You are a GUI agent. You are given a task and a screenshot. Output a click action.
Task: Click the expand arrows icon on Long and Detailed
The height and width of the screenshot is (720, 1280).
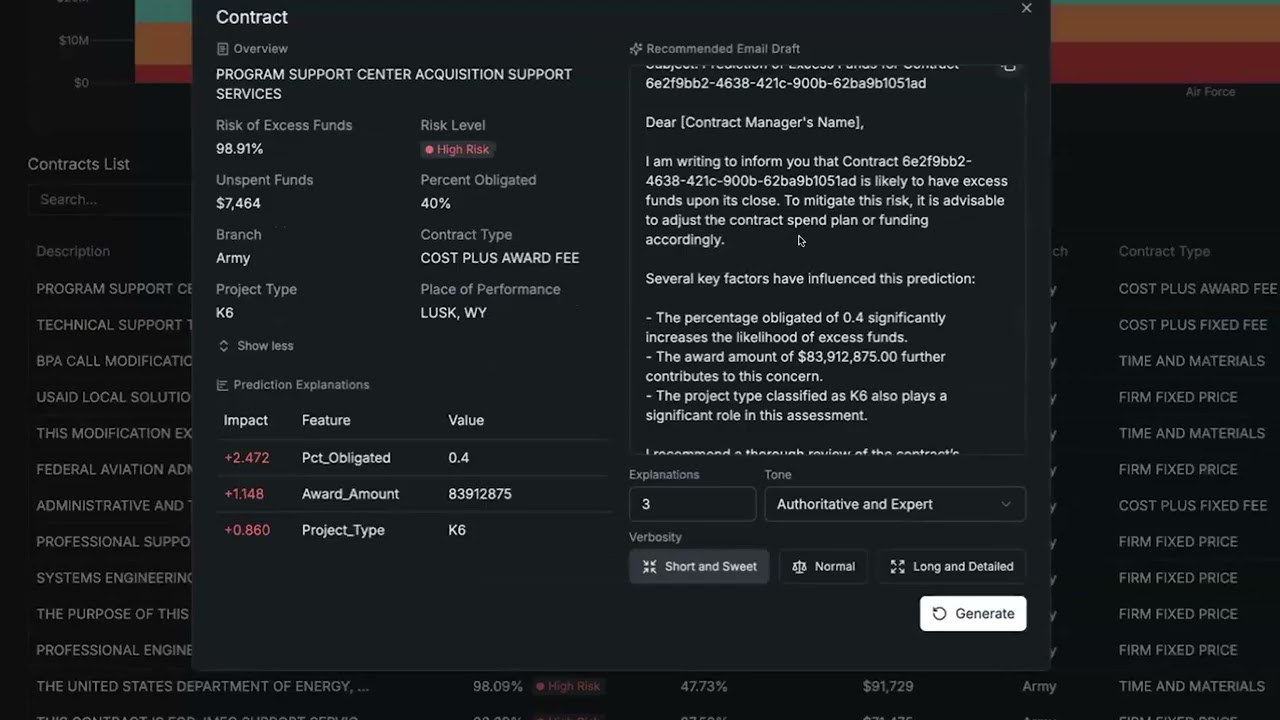click(x=897, y=567)
